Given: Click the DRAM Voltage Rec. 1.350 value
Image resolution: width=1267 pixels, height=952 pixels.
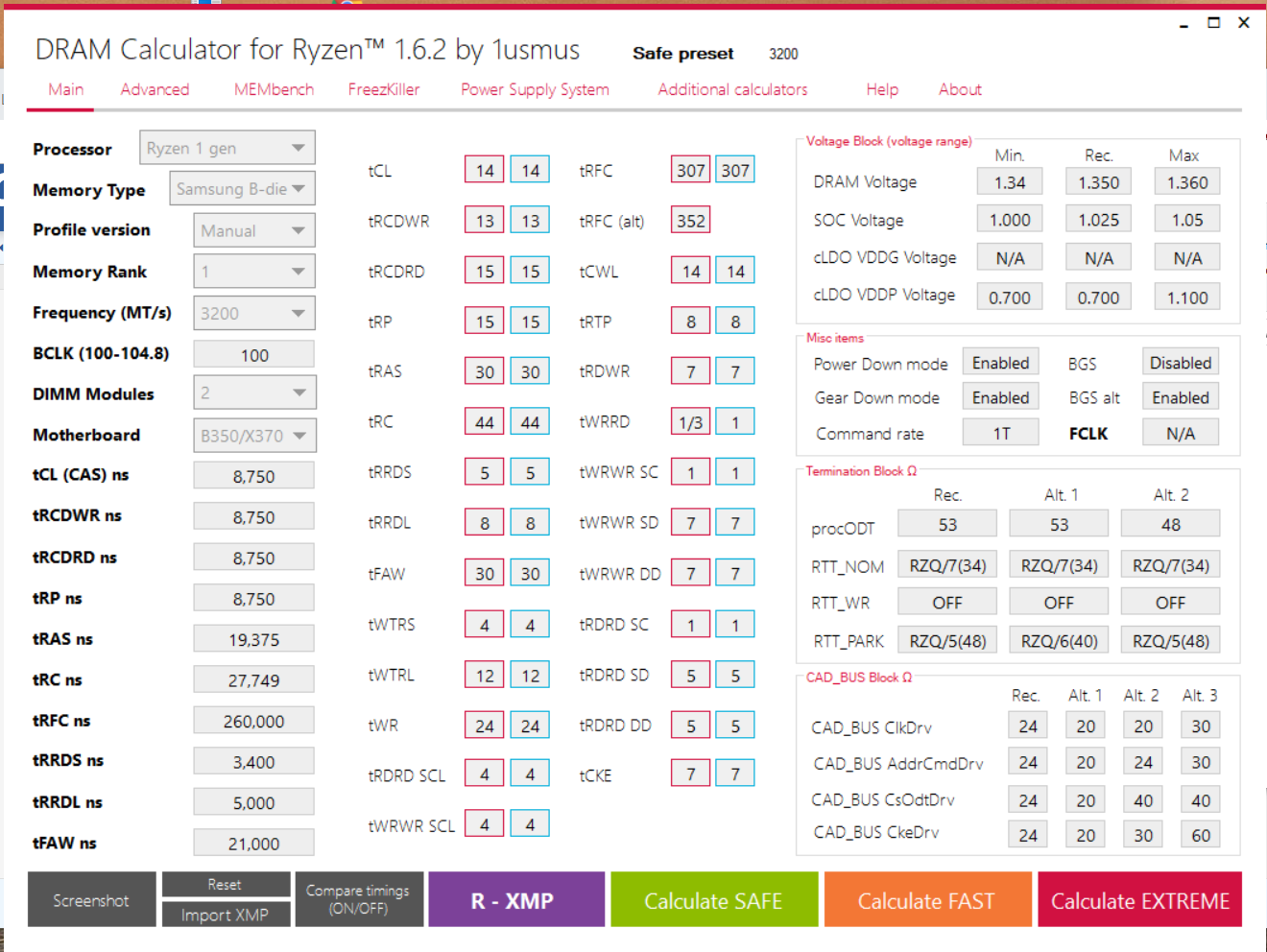Looking at the screenshot, I should [x=1098, y=181].
